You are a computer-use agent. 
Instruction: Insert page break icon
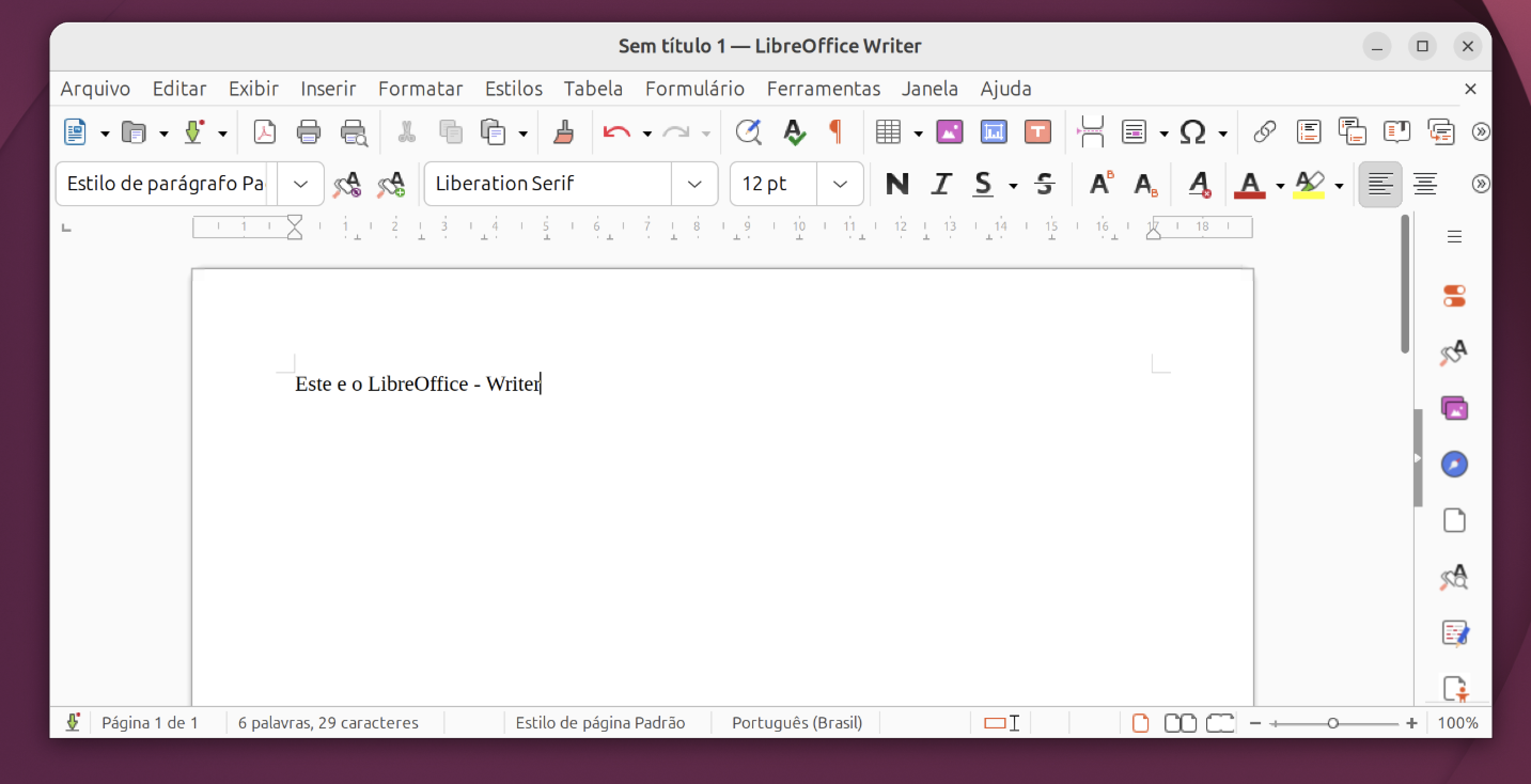click(x=1091, y=132)
